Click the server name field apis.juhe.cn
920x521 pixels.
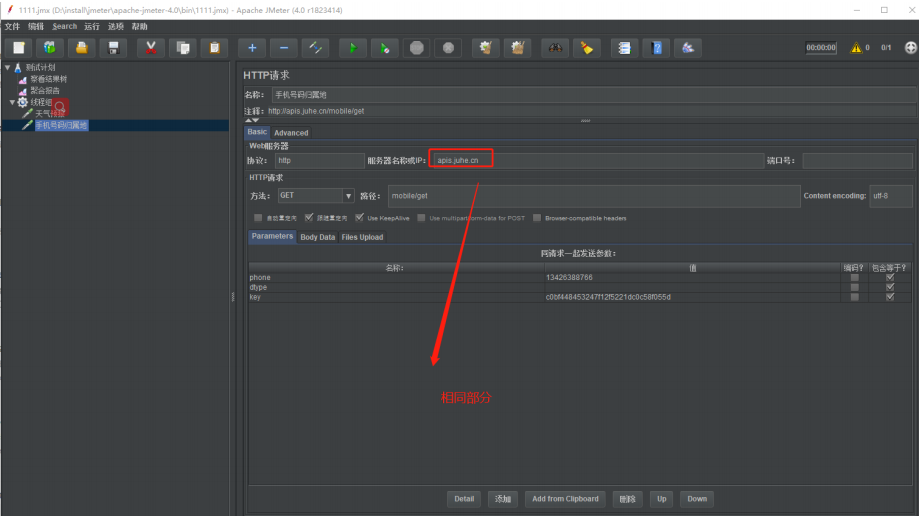(x=598, y=160)
